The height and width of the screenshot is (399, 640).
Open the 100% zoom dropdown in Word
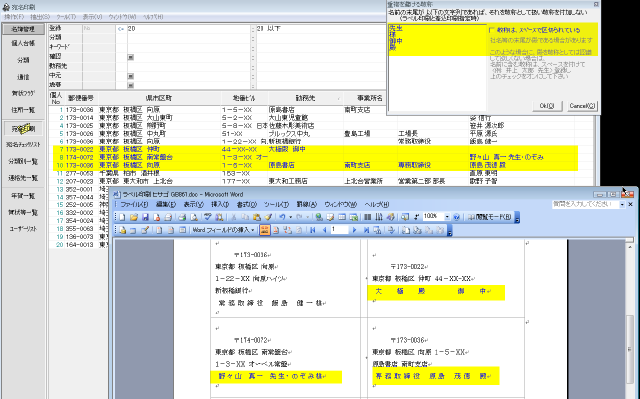tap(447, 217)
